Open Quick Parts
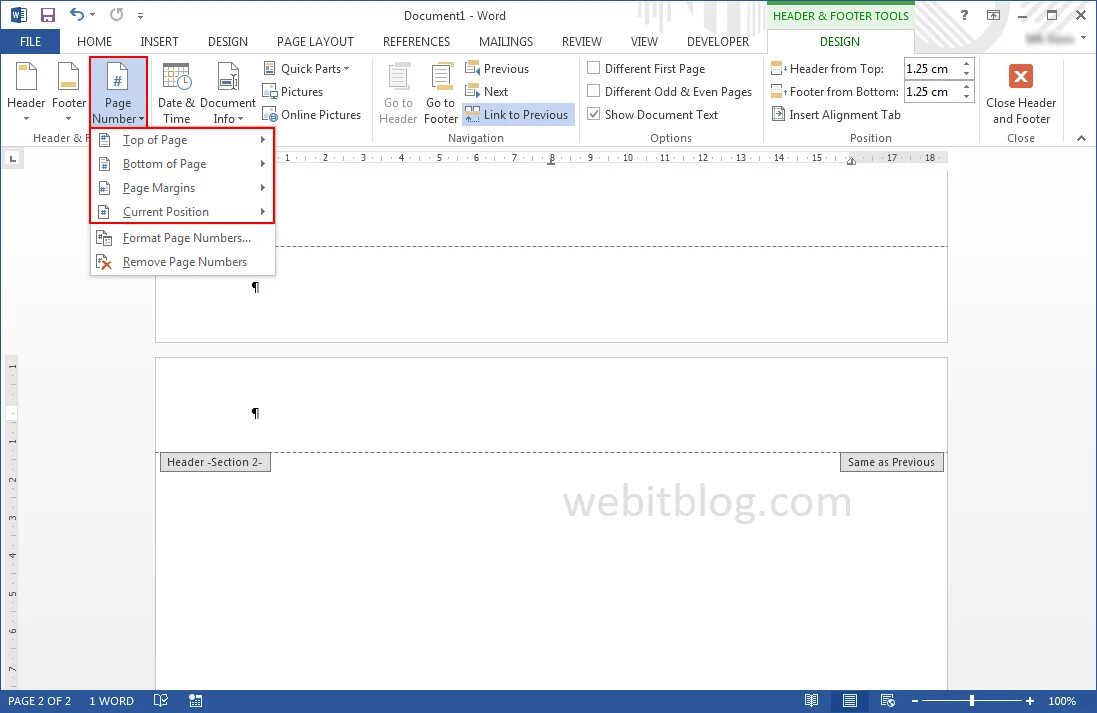1097x713 pixels. click(x=308, y=68)
